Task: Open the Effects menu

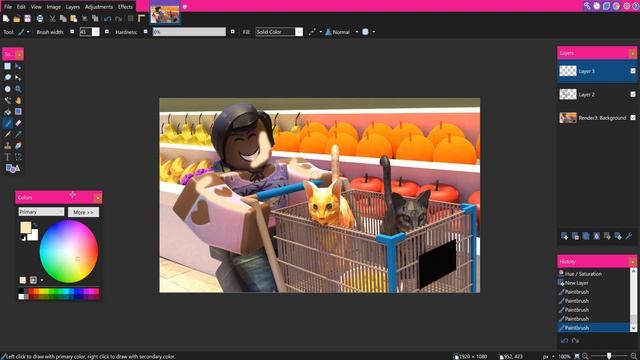Action: tap(125, 7)
